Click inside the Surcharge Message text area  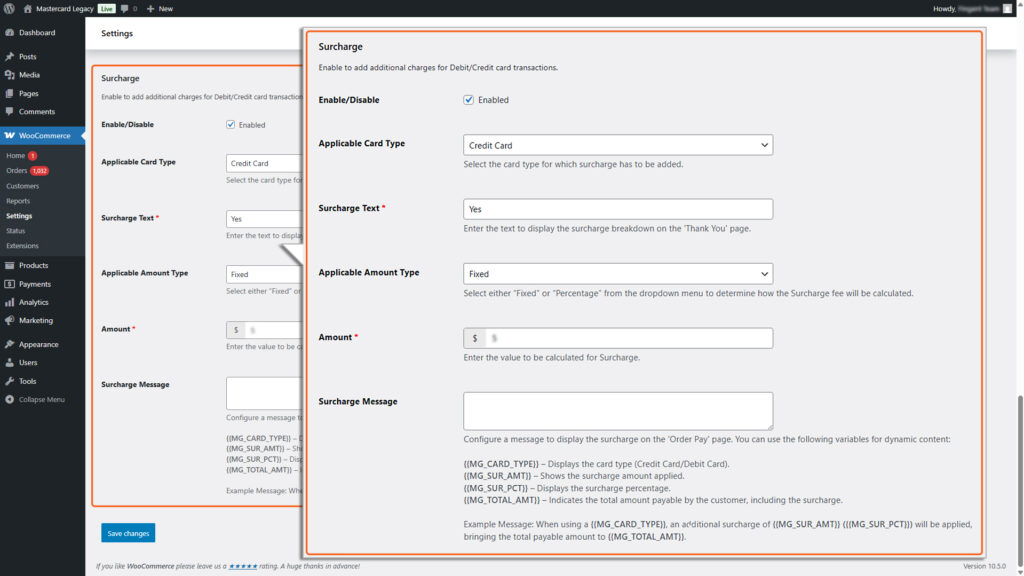(x=617, y=411)
